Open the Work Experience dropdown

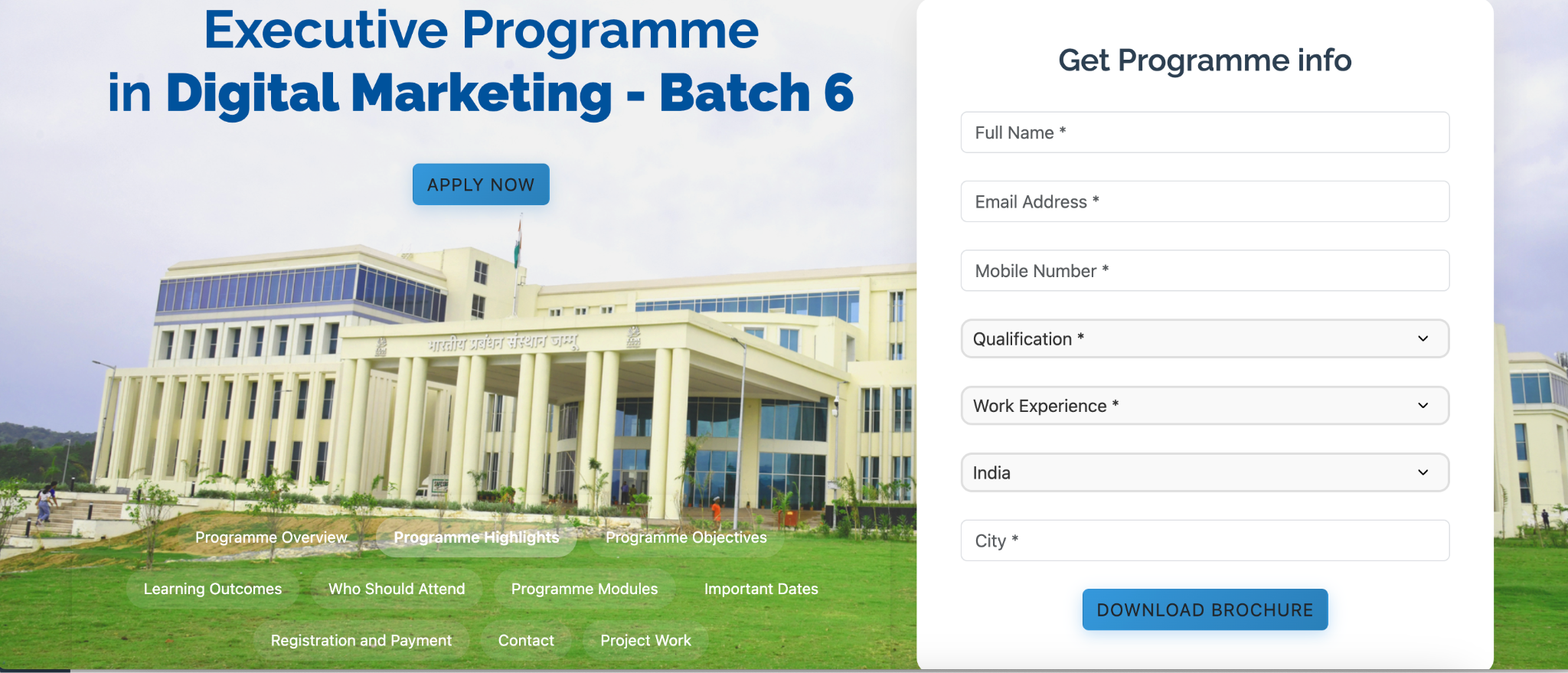[1205, 406]
